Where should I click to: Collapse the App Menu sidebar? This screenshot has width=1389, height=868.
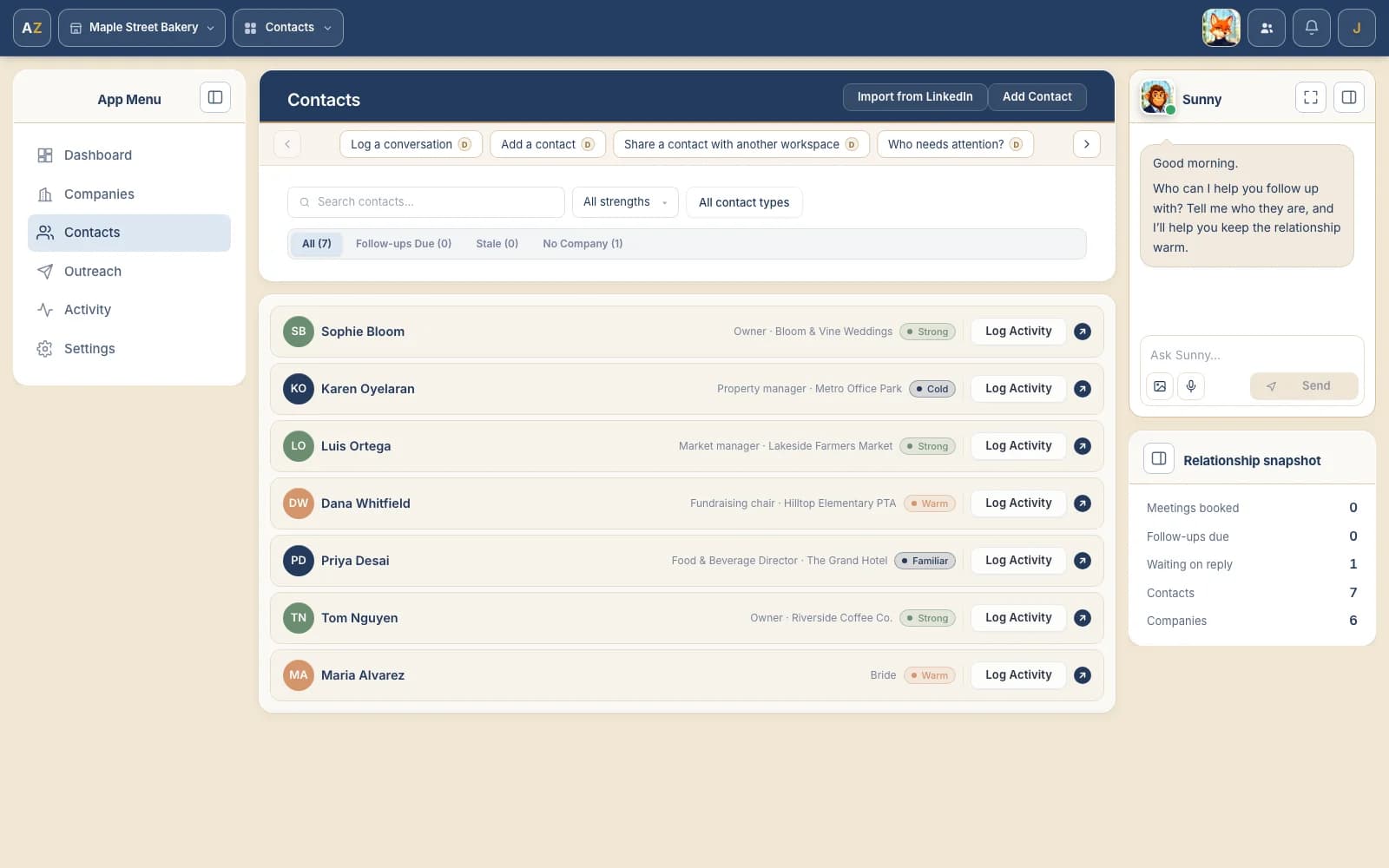[215, 97]
